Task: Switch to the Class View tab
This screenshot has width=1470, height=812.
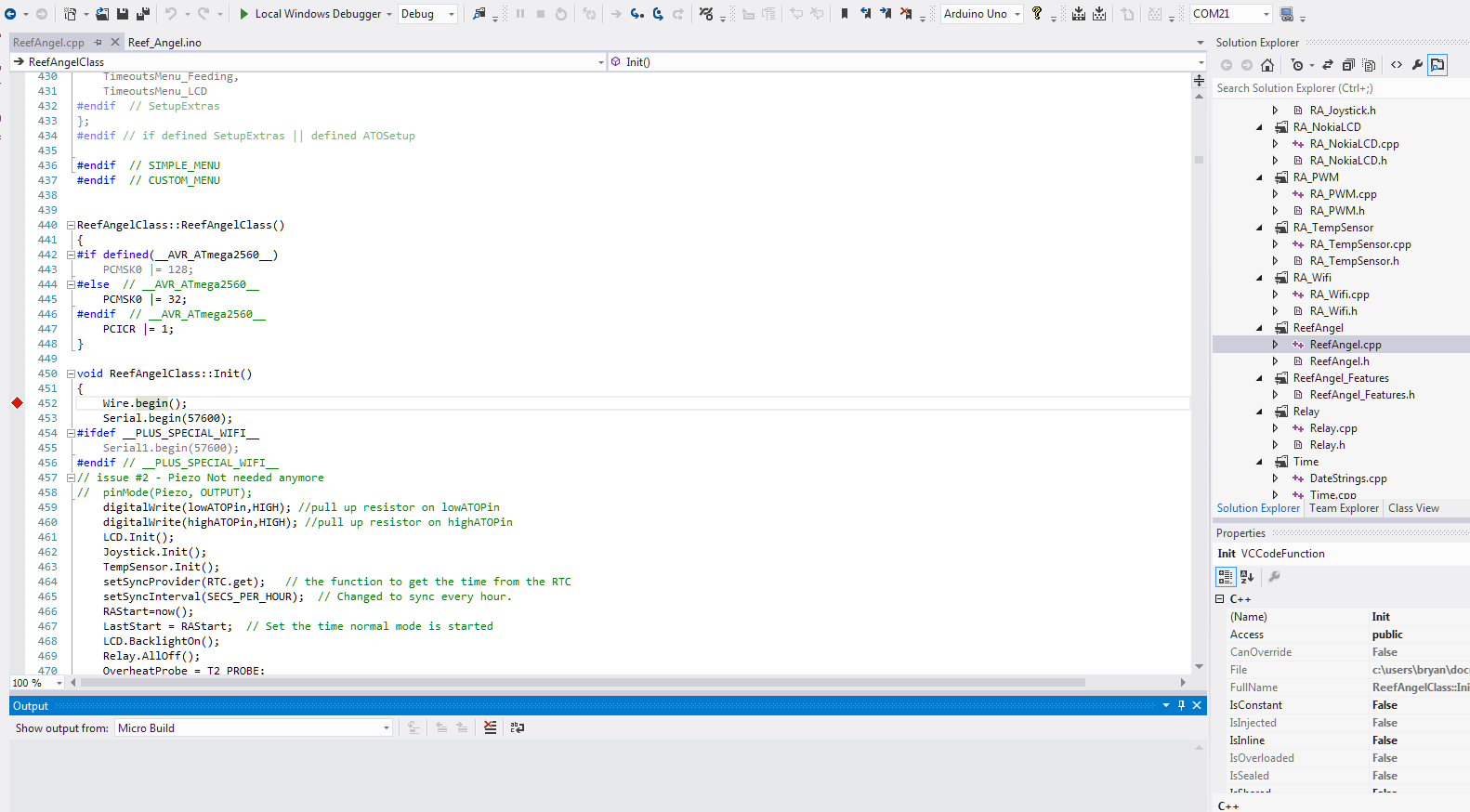Action: pyautogui.click(x=1413, y=508)
